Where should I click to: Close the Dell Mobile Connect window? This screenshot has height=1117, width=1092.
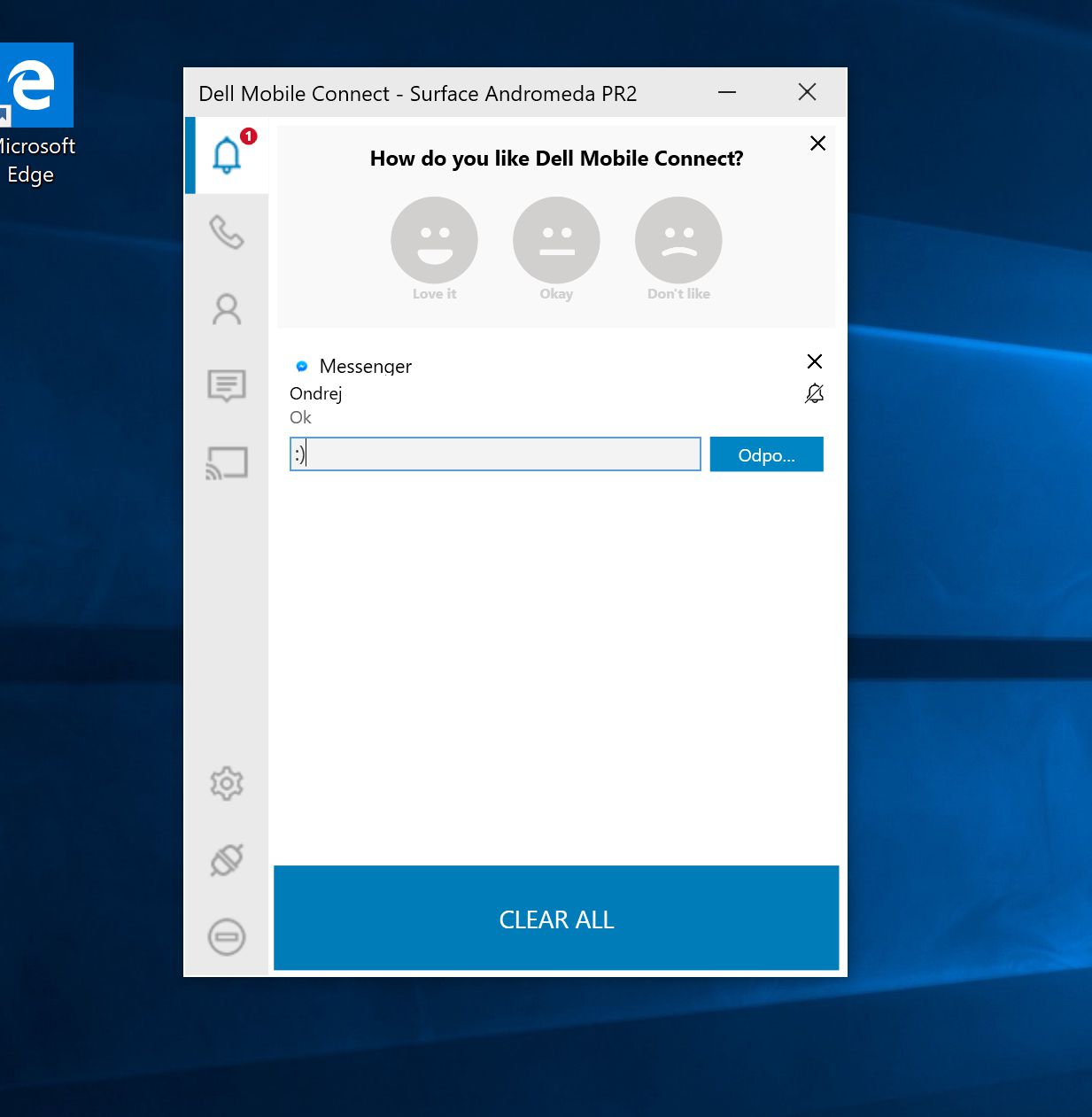pyautogui.click(x=807, y=92)
